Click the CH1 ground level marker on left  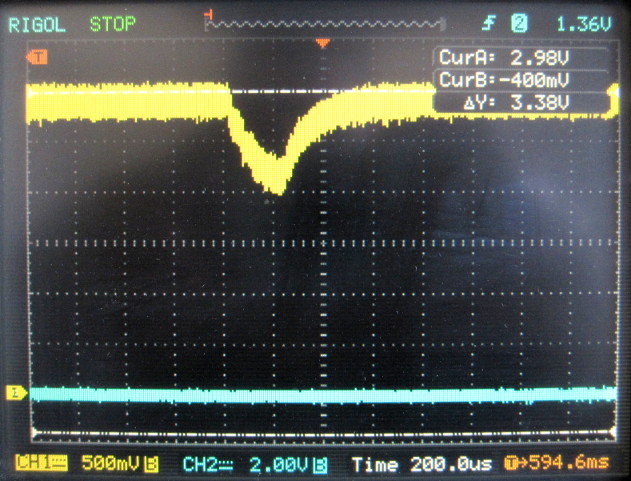[x=38, y=59]
